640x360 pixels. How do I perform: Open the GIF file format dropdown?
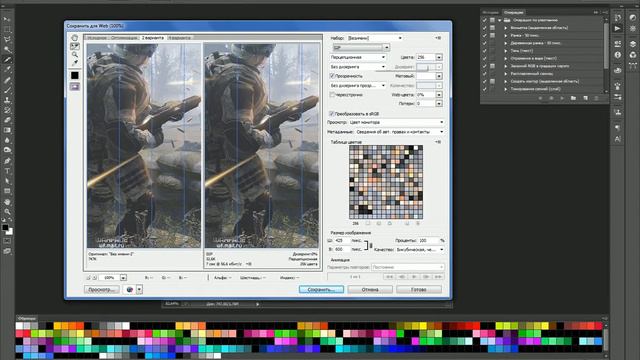tap(361, 48)
